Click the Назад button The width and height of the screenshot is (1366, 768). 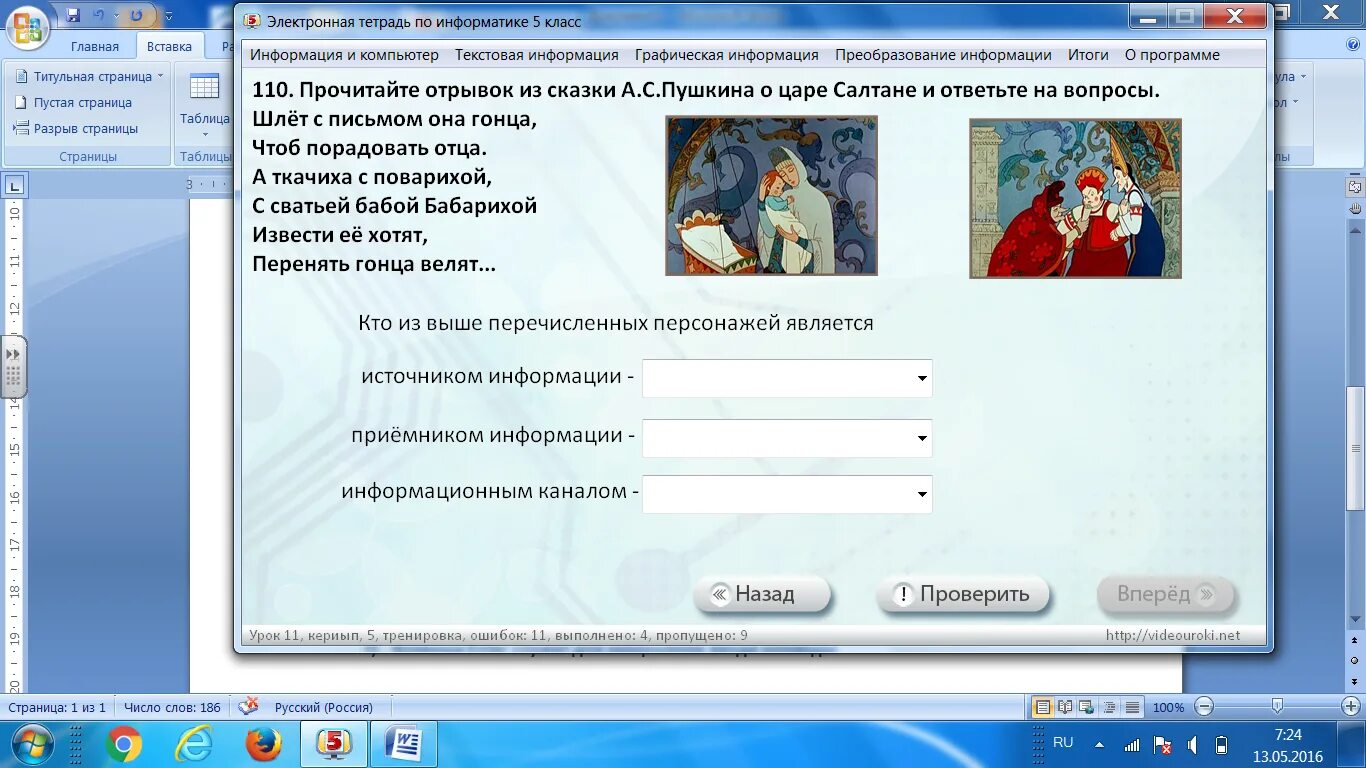[762, 594]
